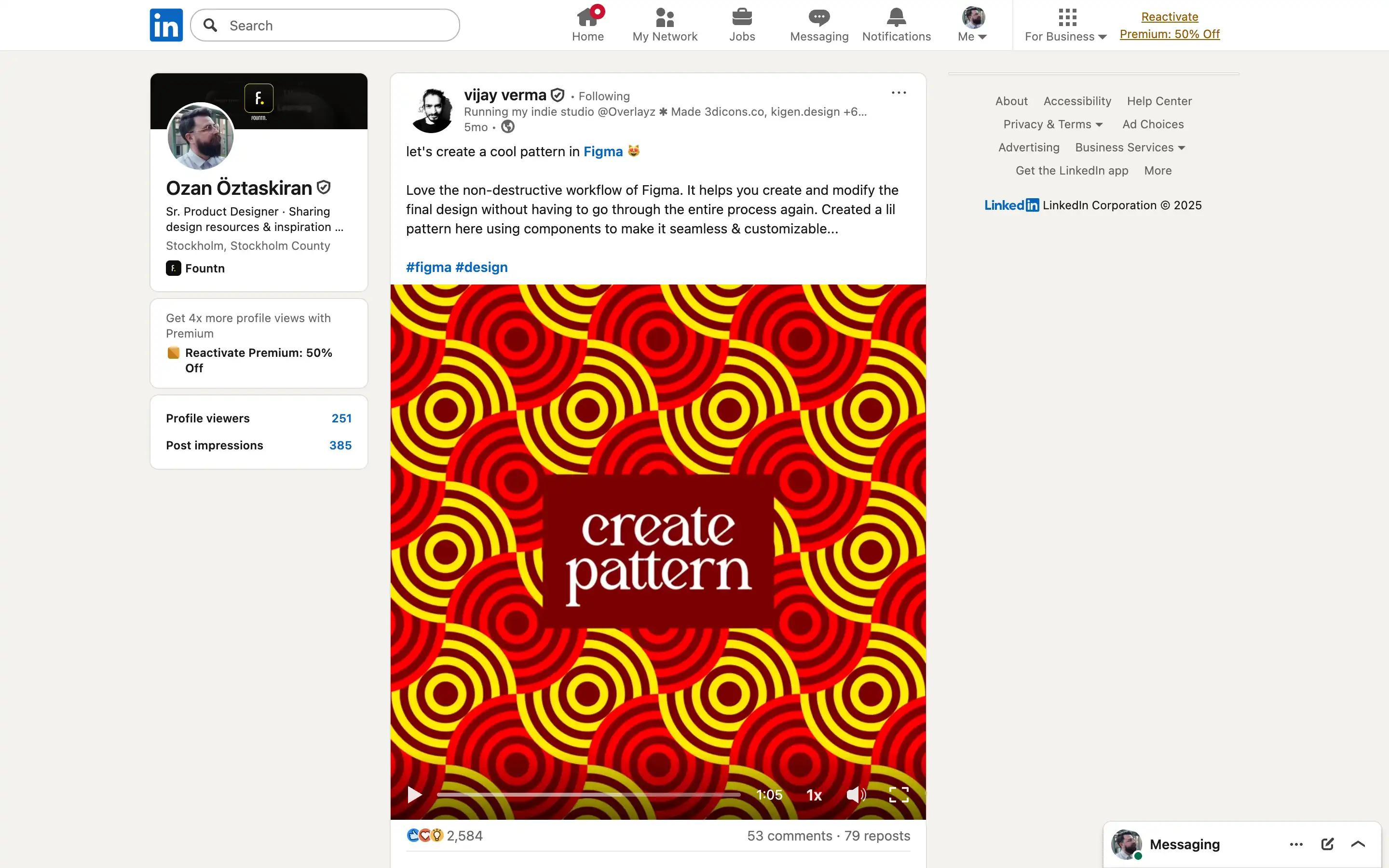Open the Help Center link
Screen dimensions: 1389x868
[1158, 101]
